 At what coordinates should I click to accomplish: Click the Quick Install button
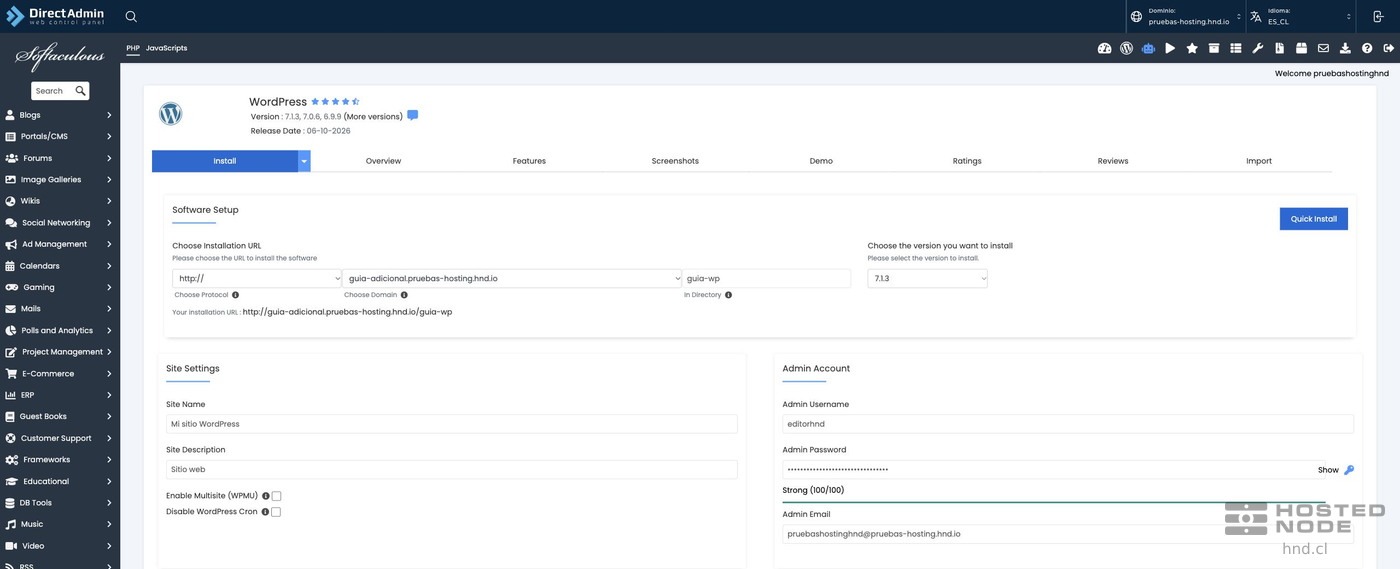tap(1314, 219)
